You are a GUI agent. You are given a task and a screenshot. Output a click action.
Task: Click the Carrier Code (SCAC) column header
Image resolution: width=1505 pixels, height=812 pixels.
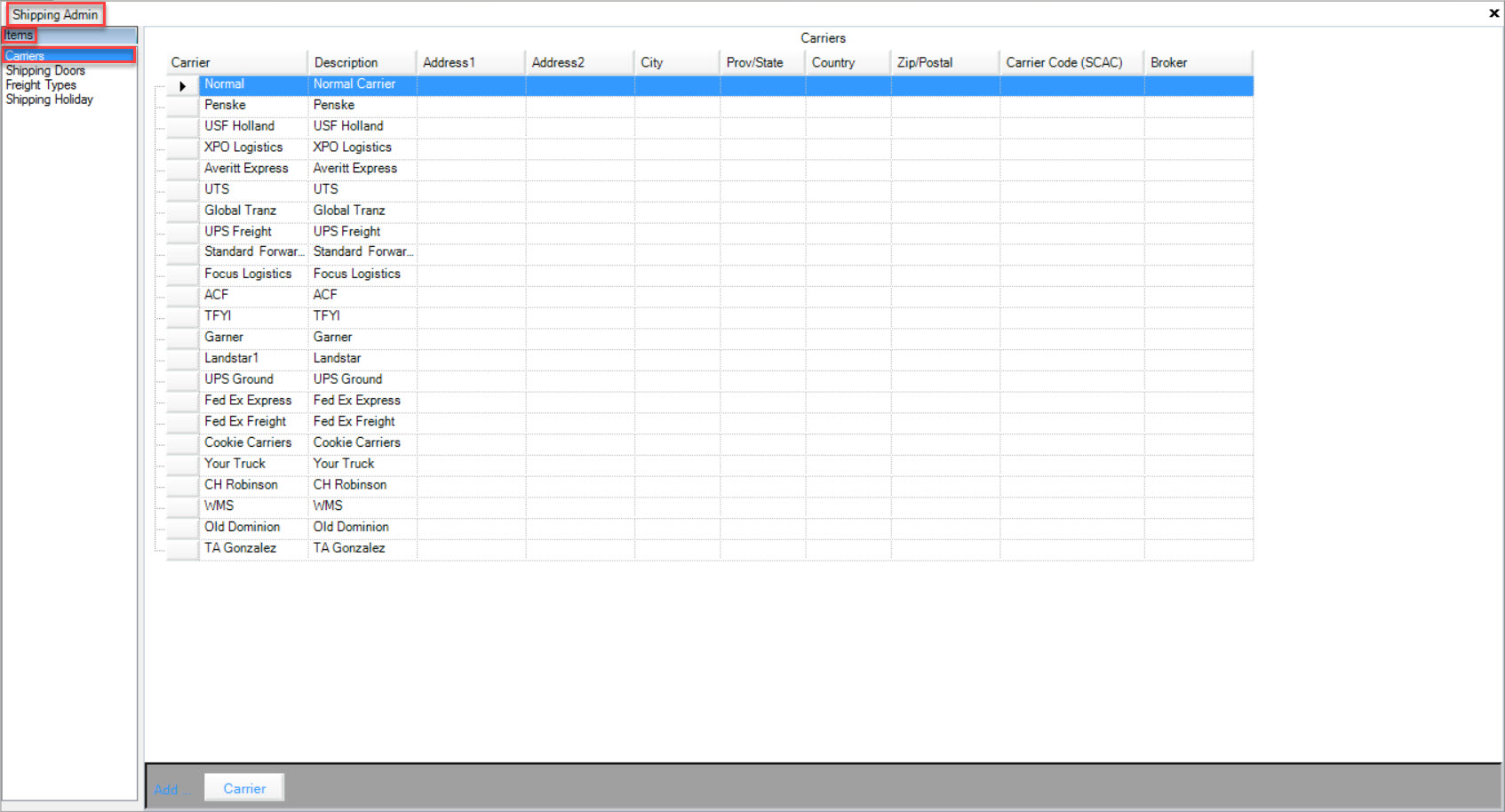tap(1071, 62)
